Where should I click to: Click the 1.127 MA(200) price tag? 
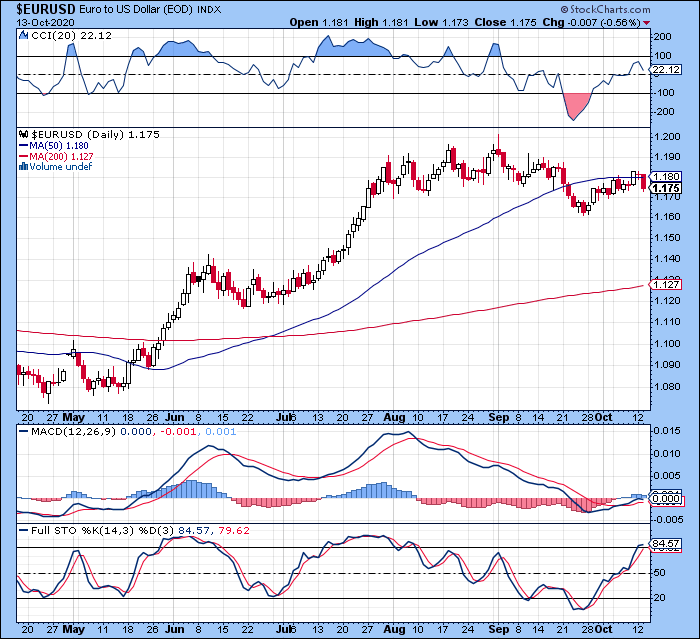(x=666, y=284)
